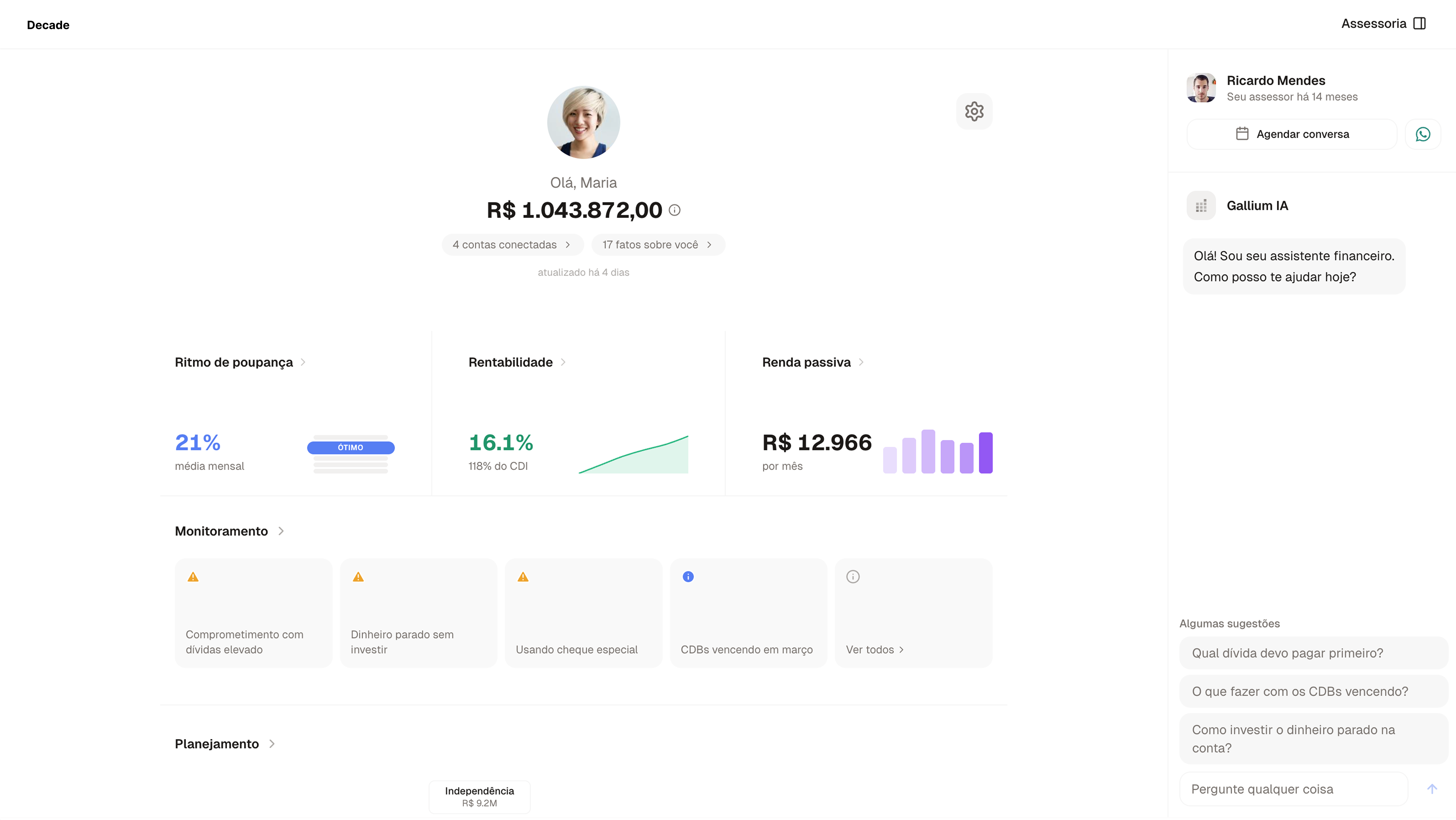This screenshot has height=820, width=1456.
Task: Open the settings gear on the dashboard
Action: coord(974,111)
